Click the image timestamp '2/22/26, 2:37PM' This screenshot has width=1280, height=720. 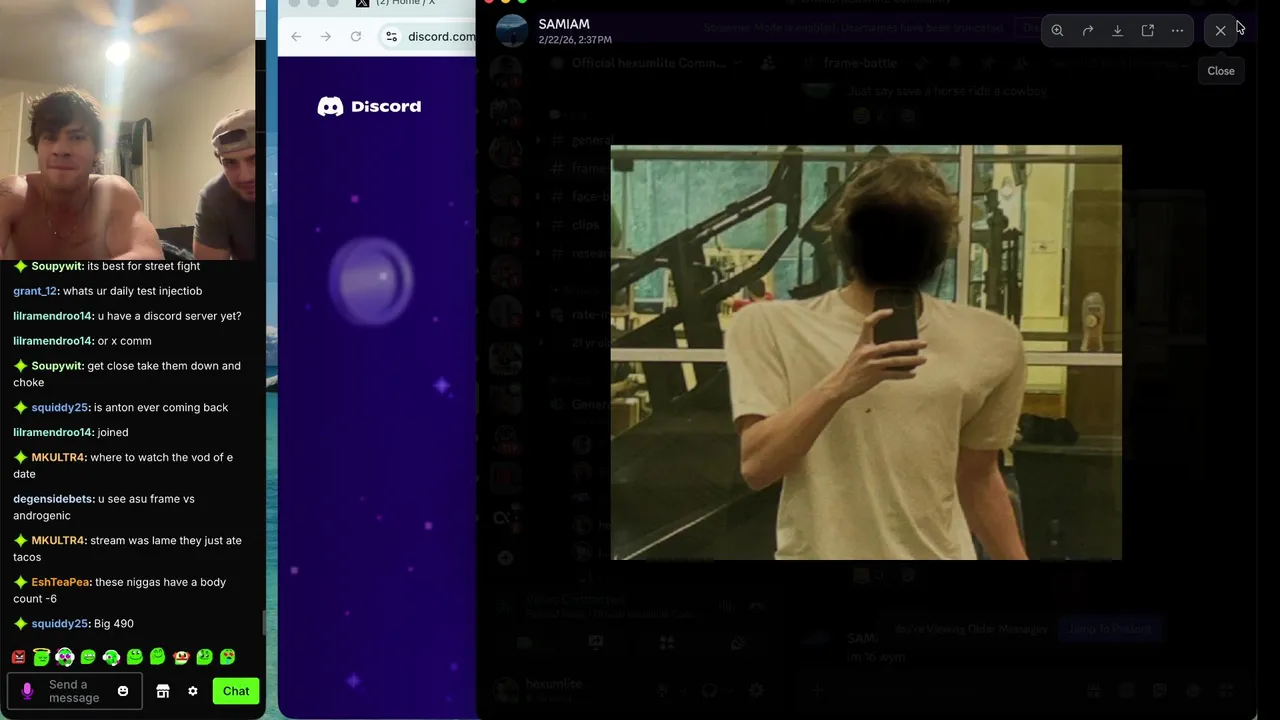575,40
